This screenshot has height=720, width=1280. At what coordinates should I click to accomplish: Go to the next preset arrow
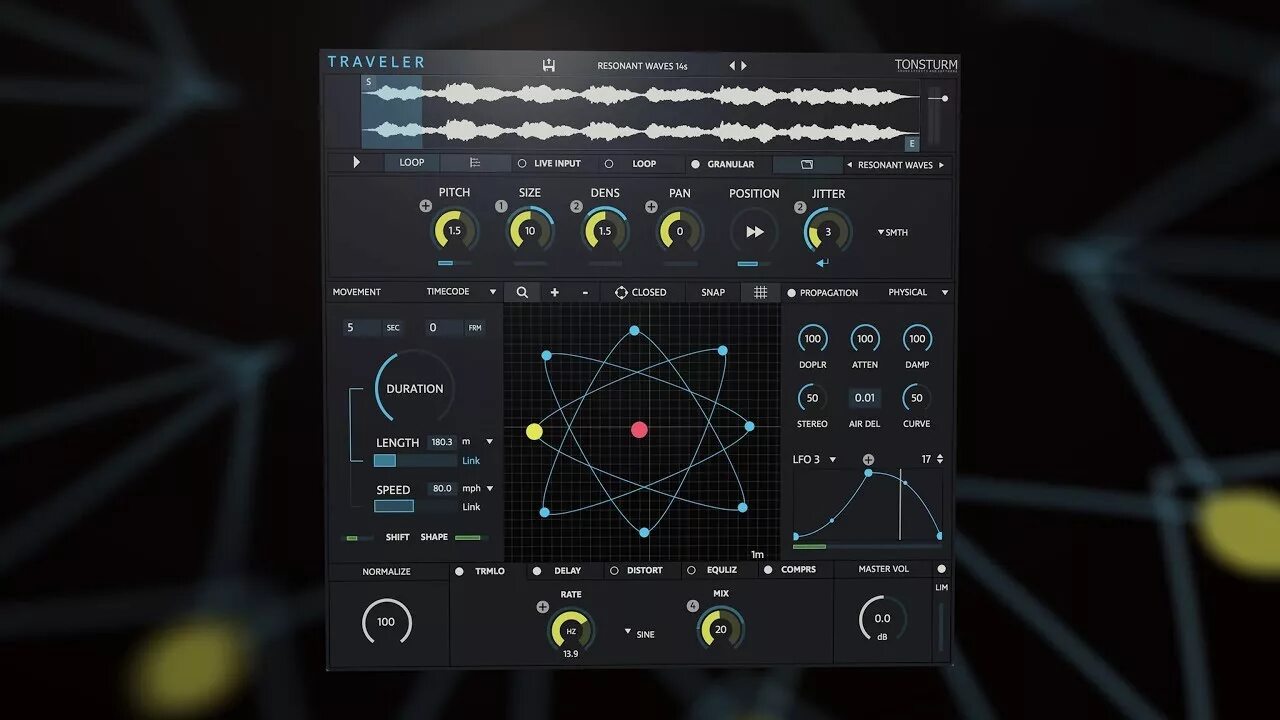[x=743, y=66]
